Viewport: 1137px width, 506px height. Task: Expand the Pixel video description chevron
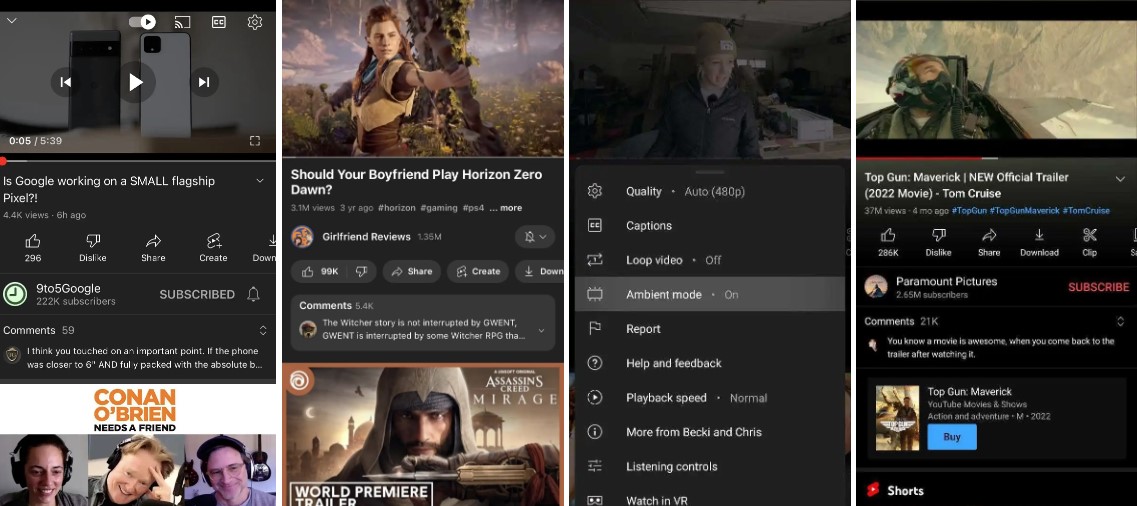[x=260, y=181]
